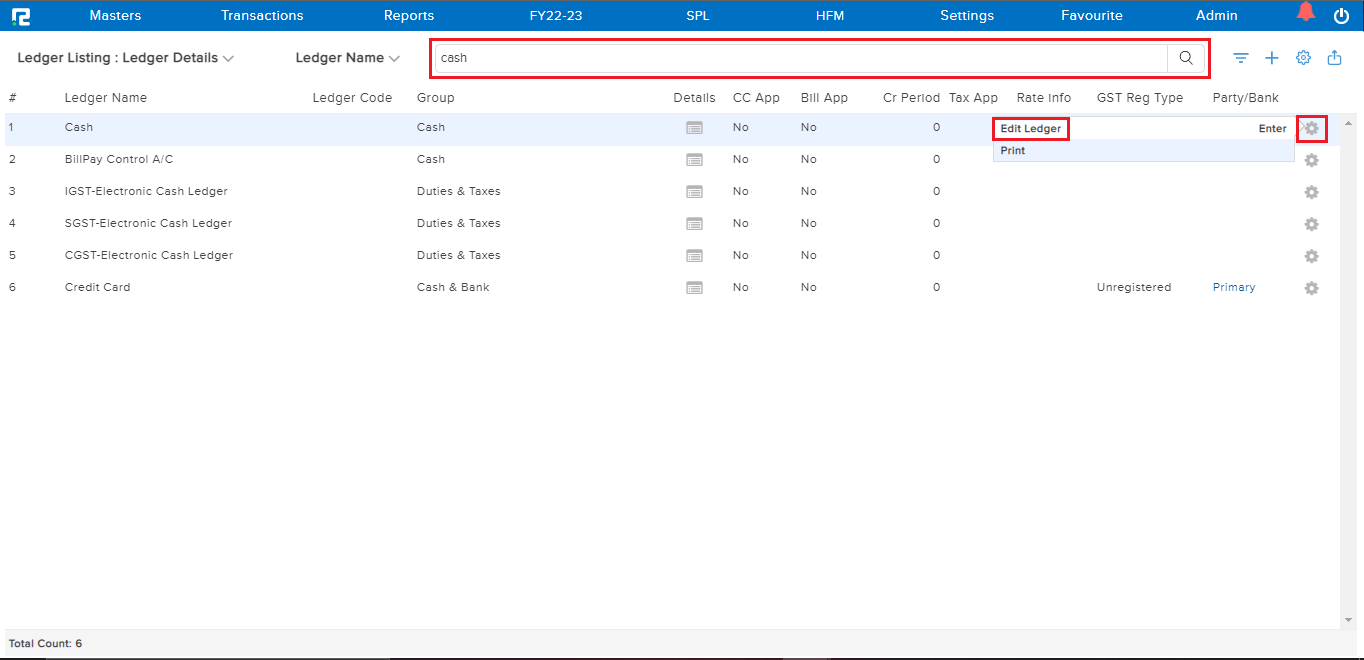Screen dimensions: 1364x660
Task: Open actions gear for SGST-Electronic Cash Ledger
Action: point(1311,224)
